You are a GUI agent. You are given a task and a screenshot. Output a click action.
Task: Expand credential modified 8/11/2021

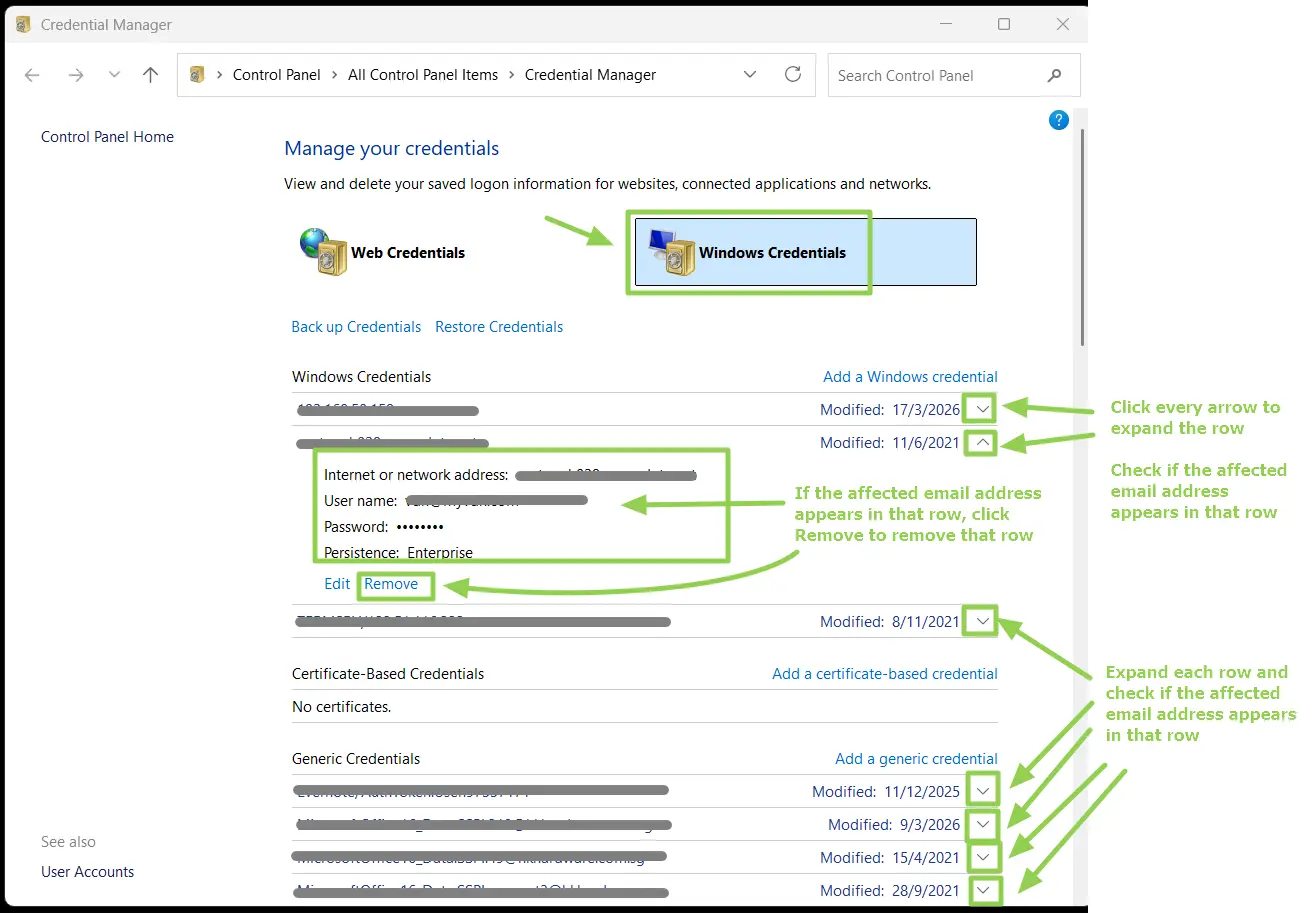(x=982, y=621)
